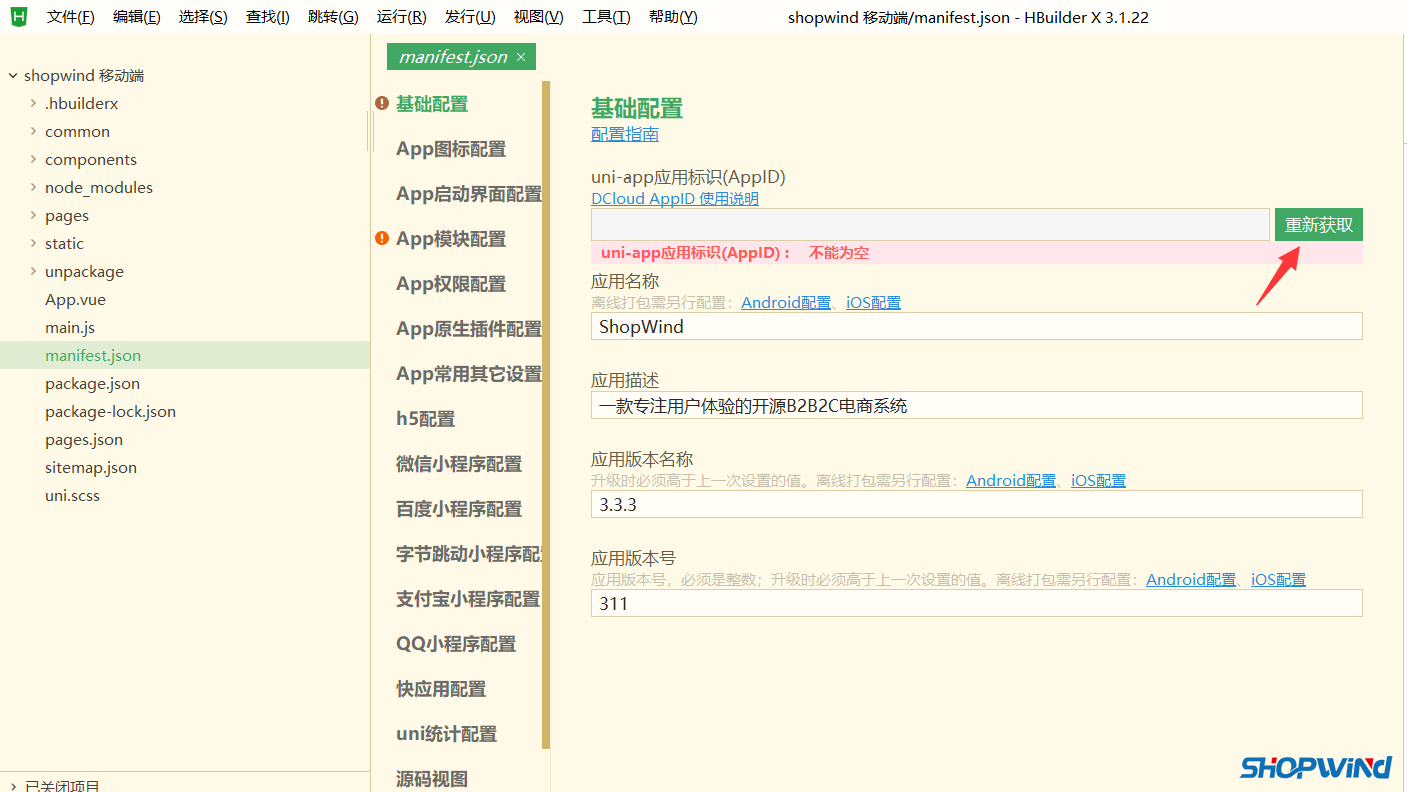
Task: Select 基础配置 in the settings list
Action: 432,104
